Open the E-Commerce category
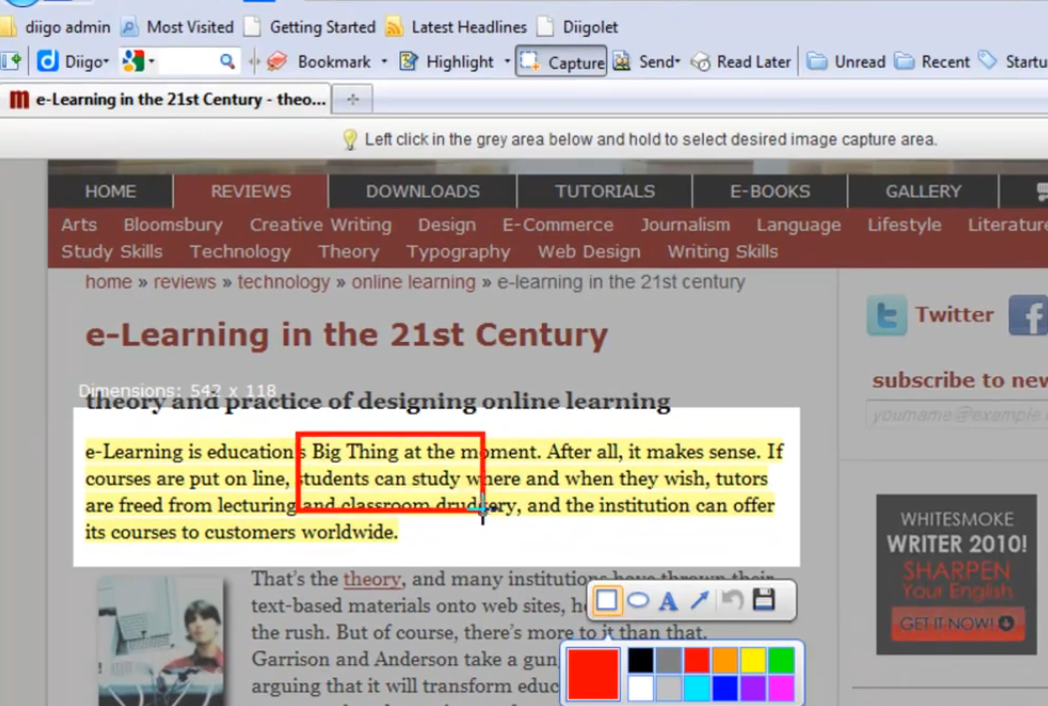1048x706 pixels. tap(558, 225)
